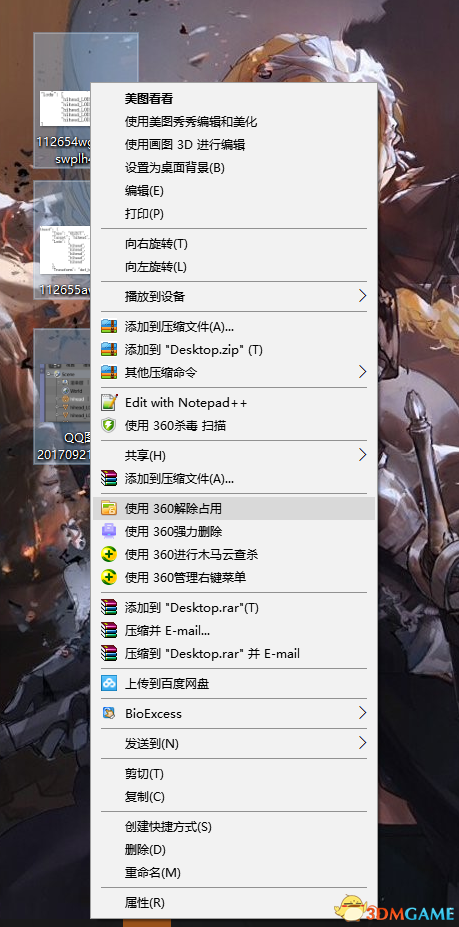This screenshot has height=927, width=459.
Task: Click the books icon beside 添加到压缩文件(A)... below 共享
Action: tap(109, 478)
